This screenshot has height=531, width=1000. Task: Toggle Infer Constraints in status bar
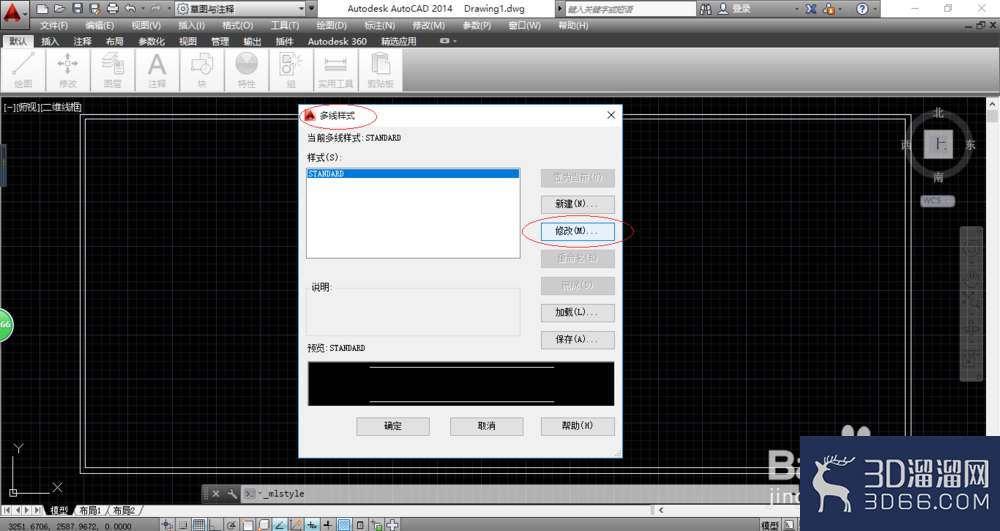point(166,525)
